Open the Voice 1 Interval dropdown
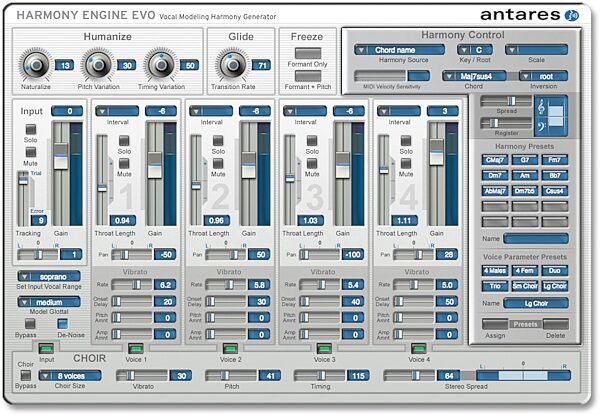The image size is (600, 415). point(117,111)
